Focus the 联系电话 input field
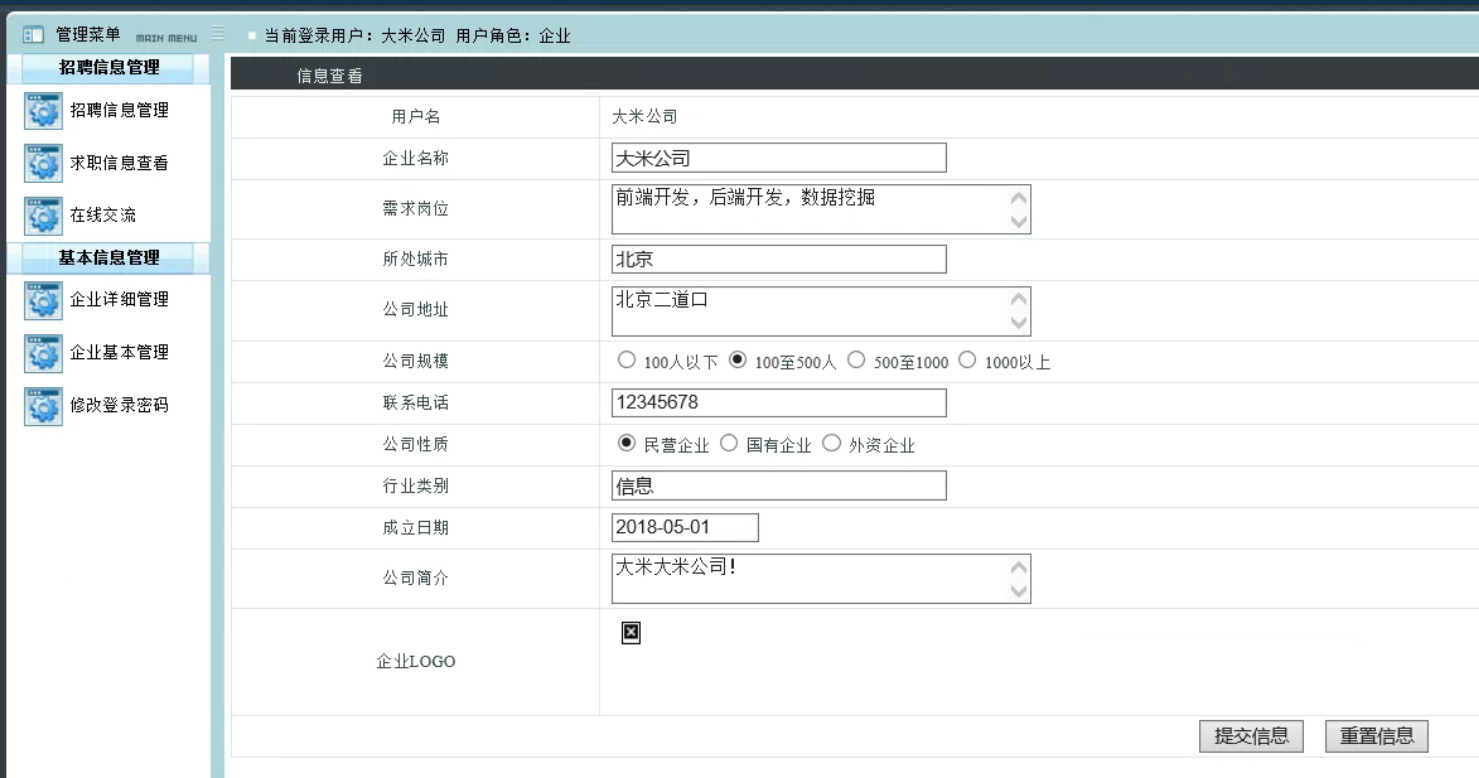The height and width of the screenshot is (778, 1479). 779,403
